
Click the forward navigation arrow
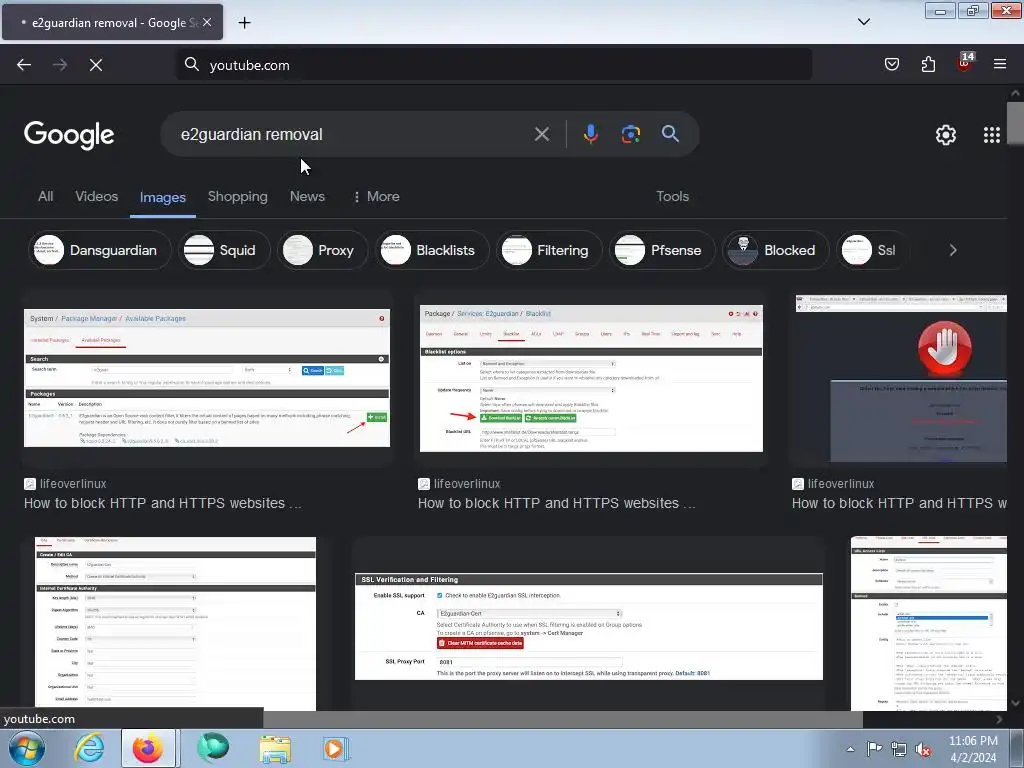(60, 65)
